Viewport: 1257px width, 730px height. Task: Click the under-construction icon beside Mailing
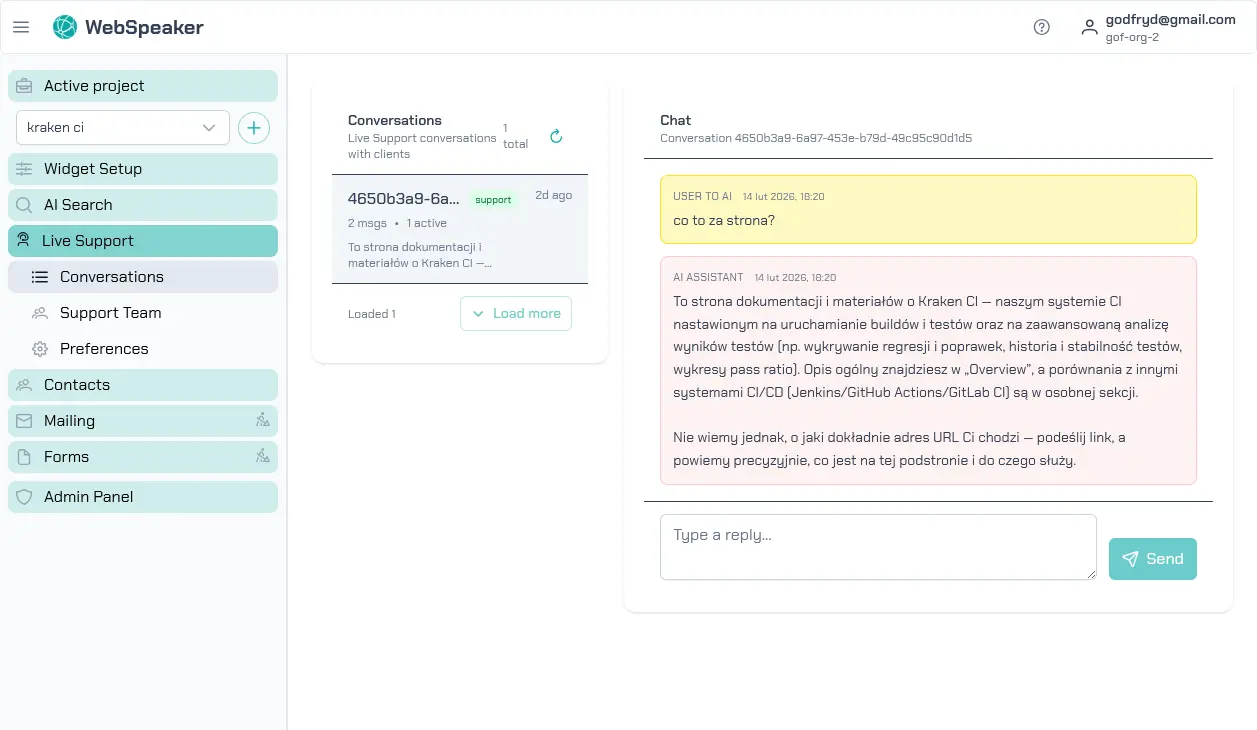[x=262, y=421]
